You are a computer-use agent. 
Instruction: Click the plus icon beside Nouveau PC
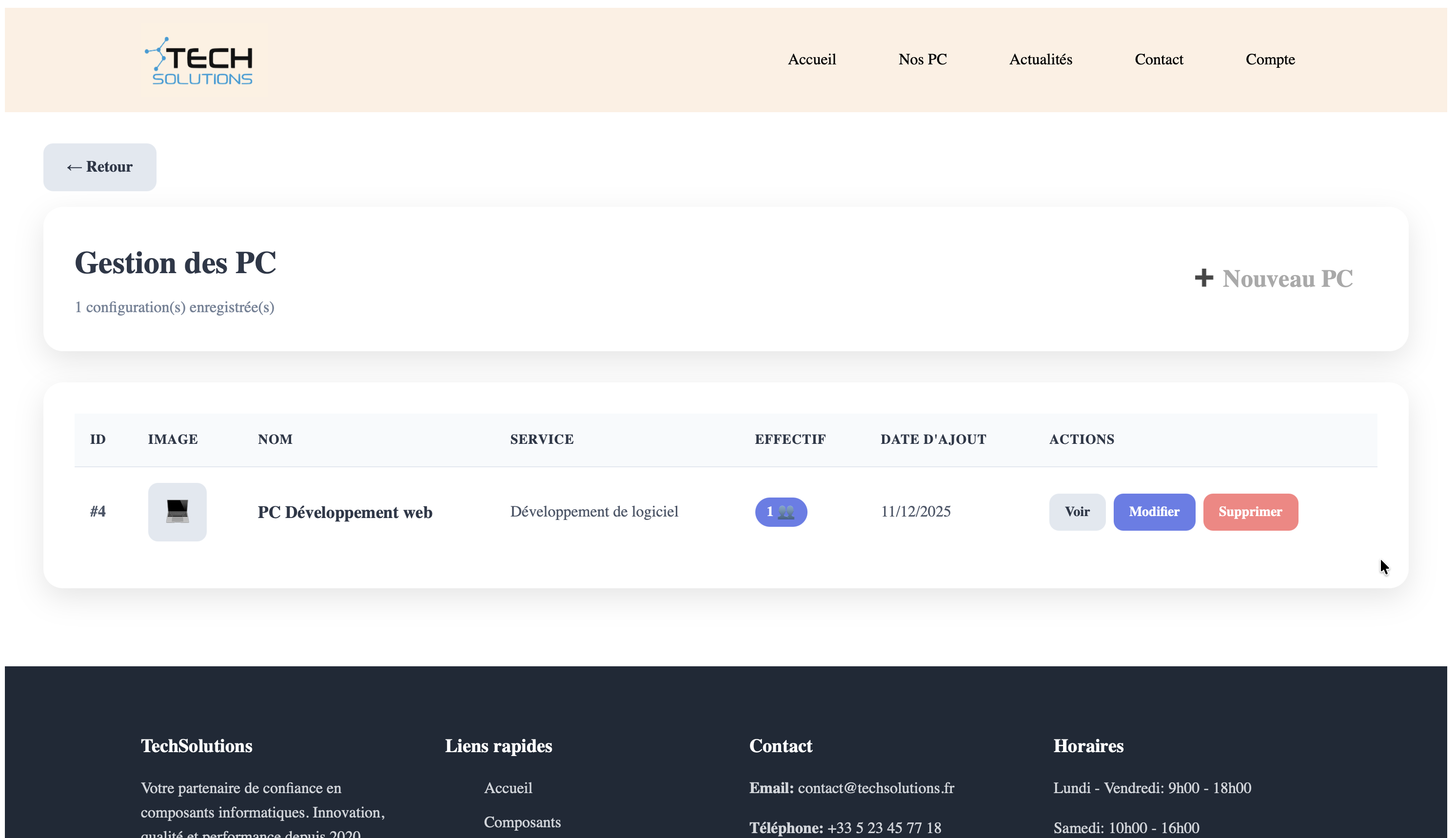pyautogui.click(x=1203, y=278)
